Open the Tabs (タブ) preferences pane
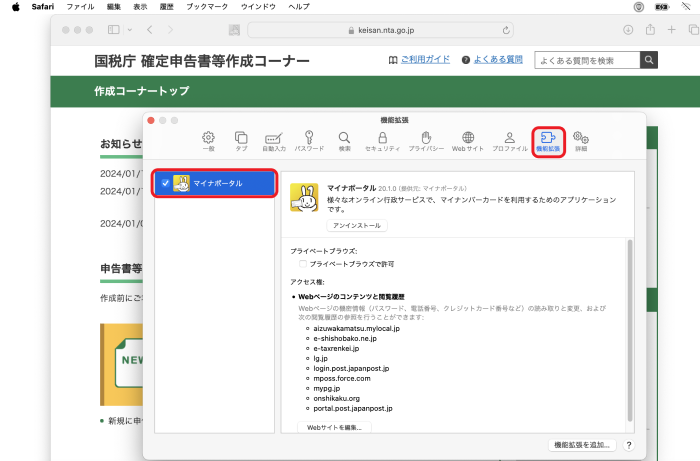 pyautogui.click(x=241, y=141)
